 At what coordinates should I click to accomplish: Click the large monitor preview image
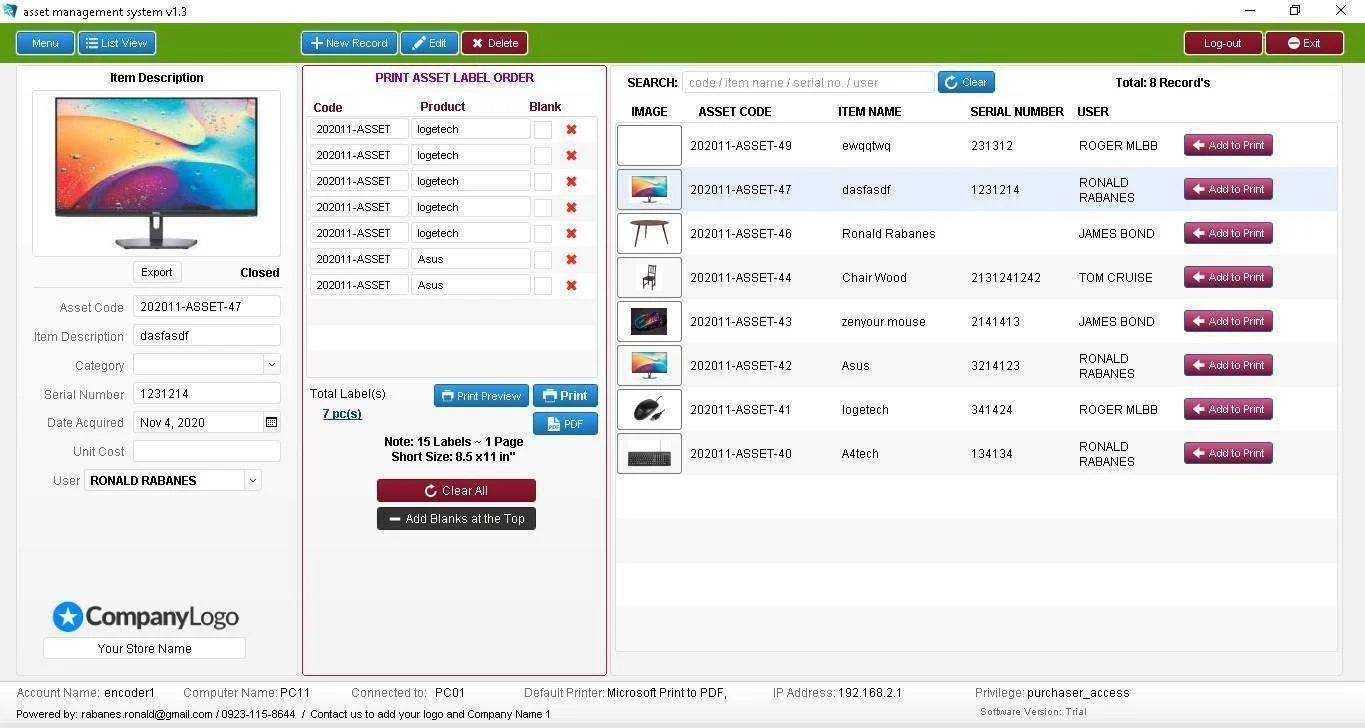(x=156, y=173)
